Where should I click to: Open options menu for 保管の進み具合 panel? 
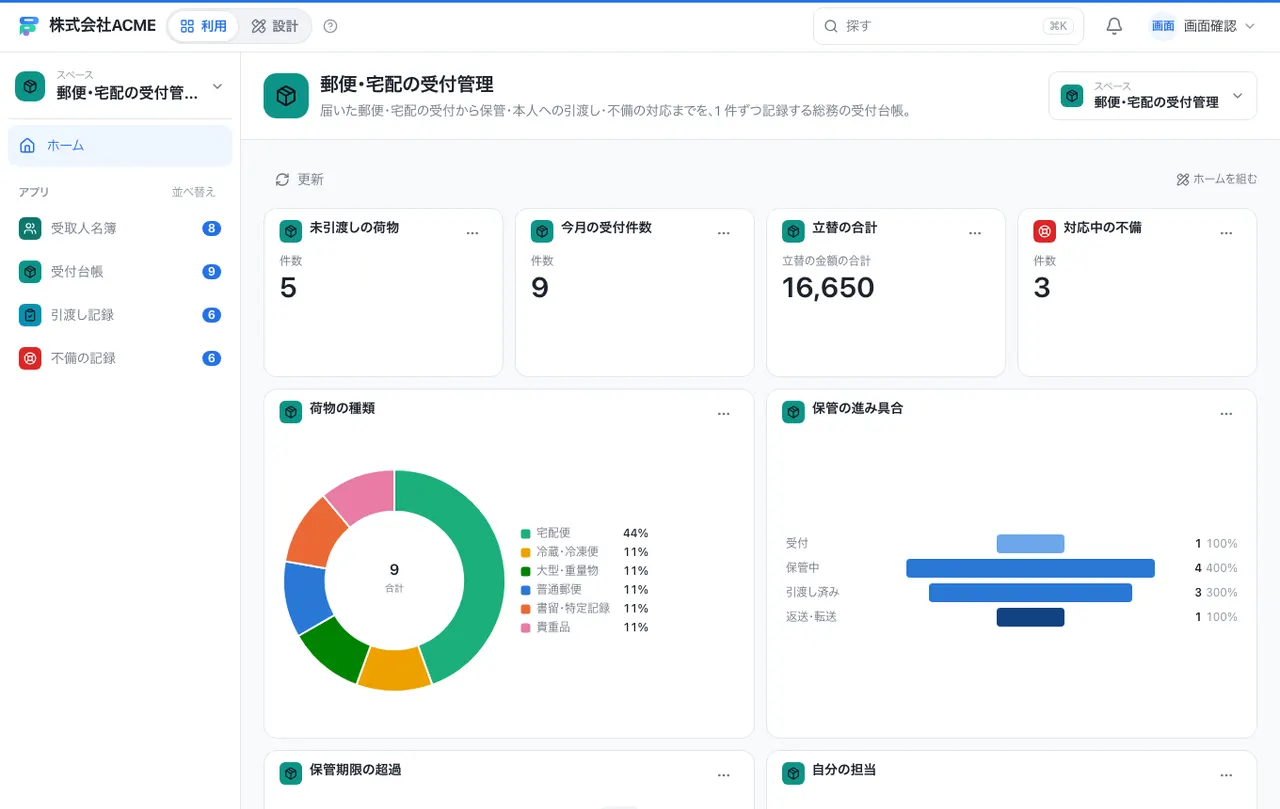(x=1226, y=413)
